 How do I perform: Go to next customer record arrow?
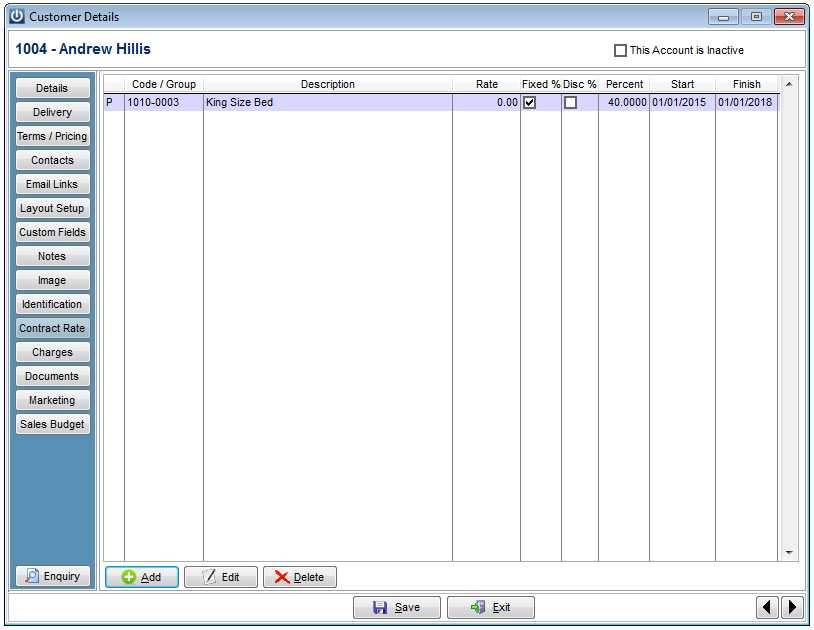coord(792,607)
